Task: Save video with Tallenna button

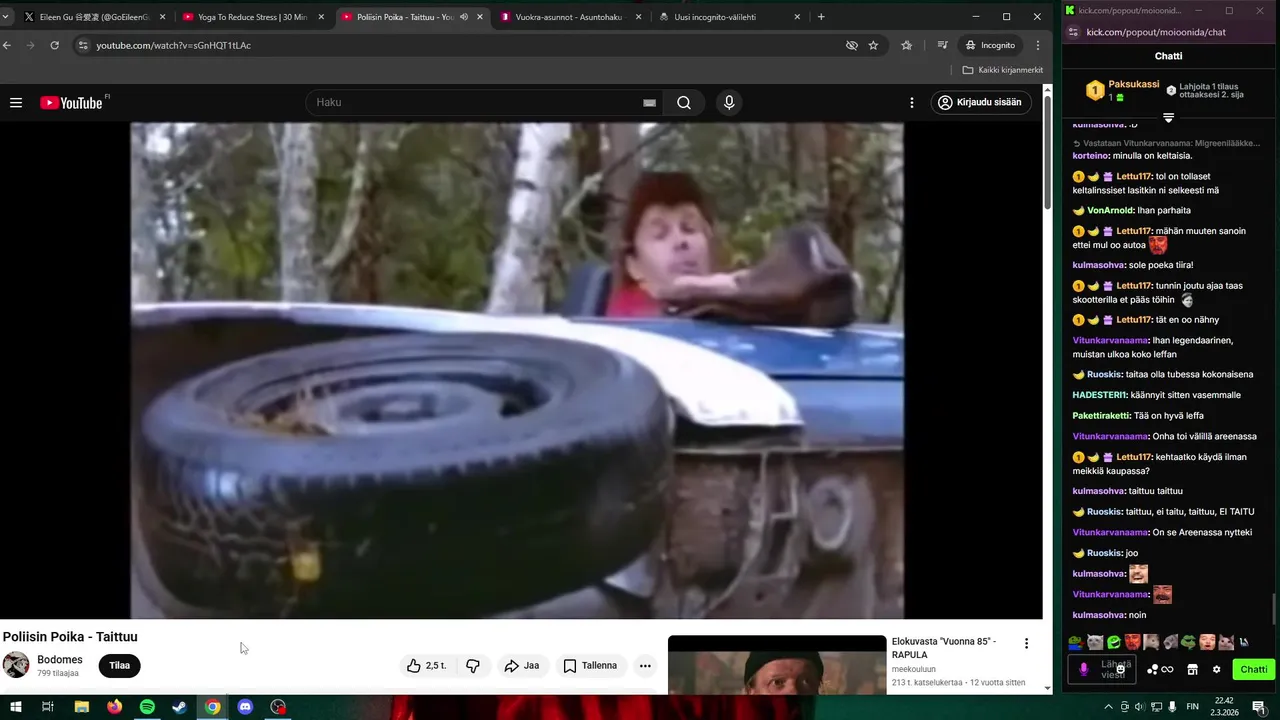Action: (x=590, y=666)
